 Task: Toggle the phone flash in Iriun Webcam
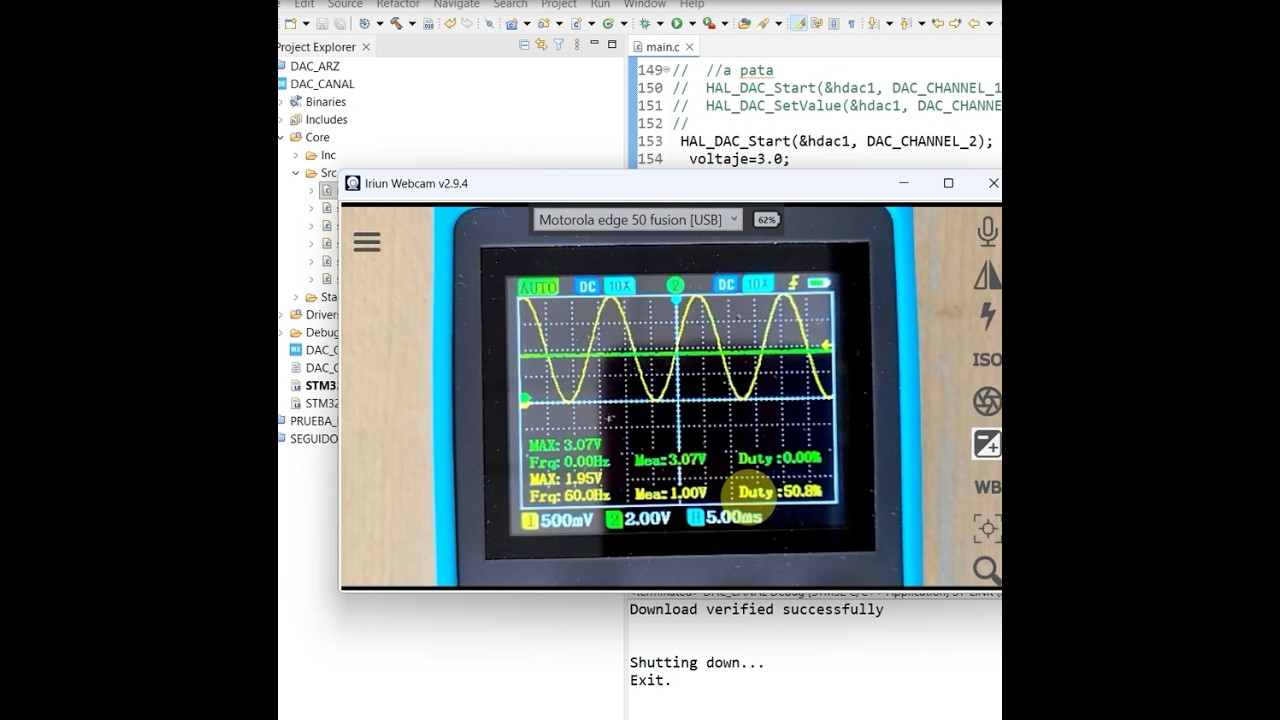[987, 316]
